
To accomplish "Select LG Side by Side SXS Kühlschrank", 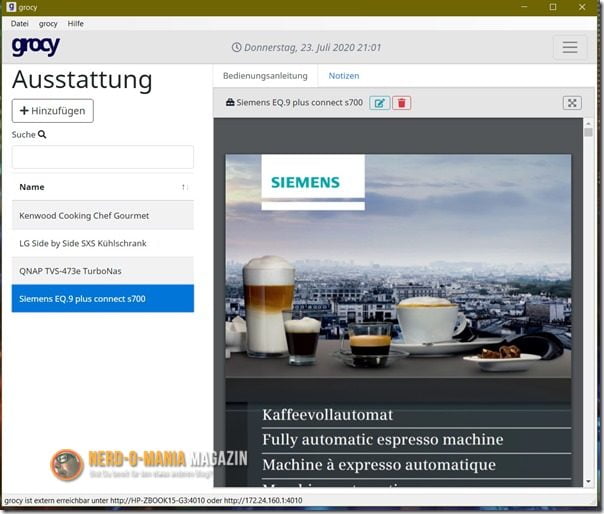I will tap(102, 243).
